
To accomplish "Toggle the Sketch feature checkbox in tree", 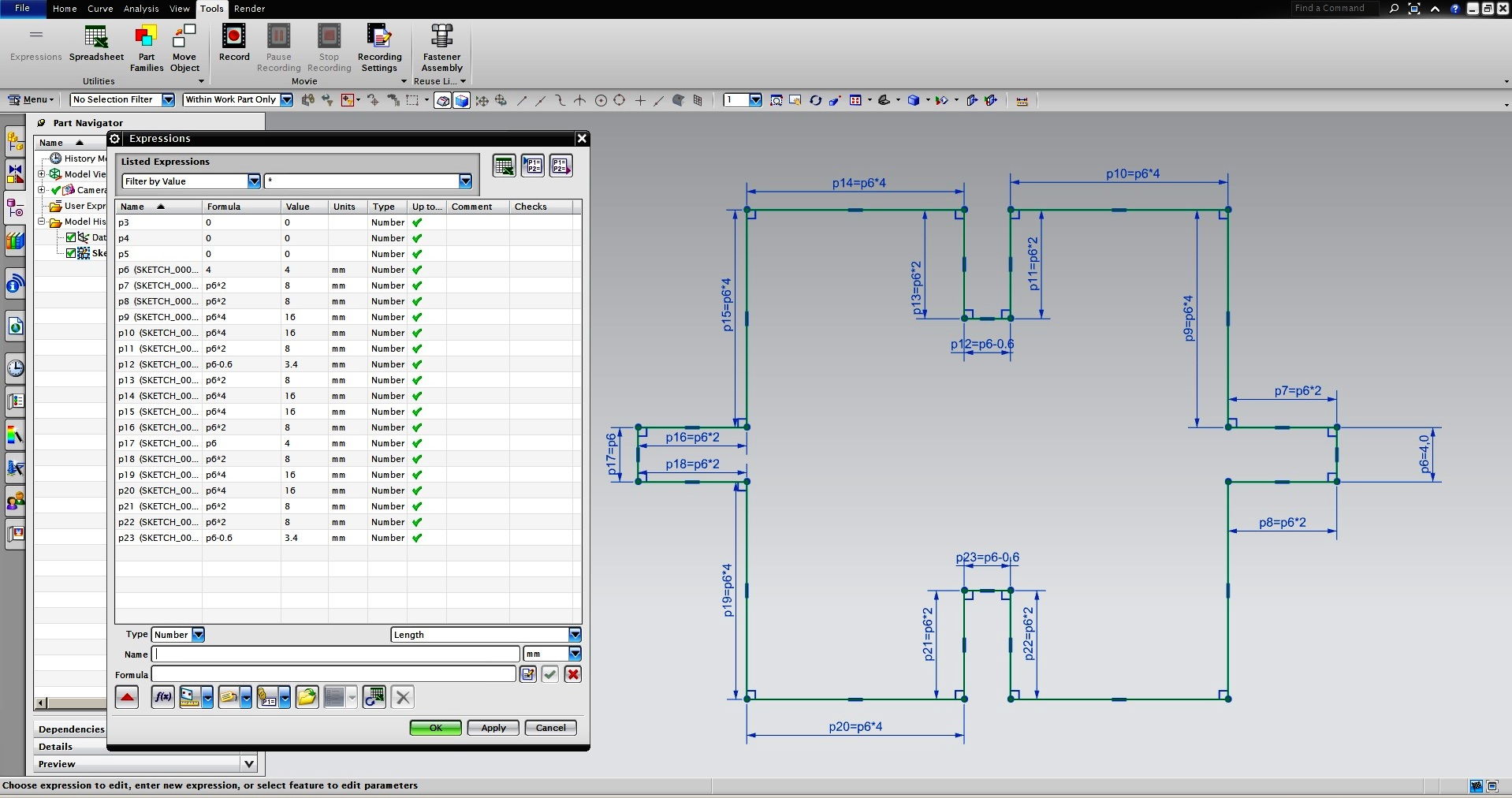I will pyautogui.click(x=71, y=253).
